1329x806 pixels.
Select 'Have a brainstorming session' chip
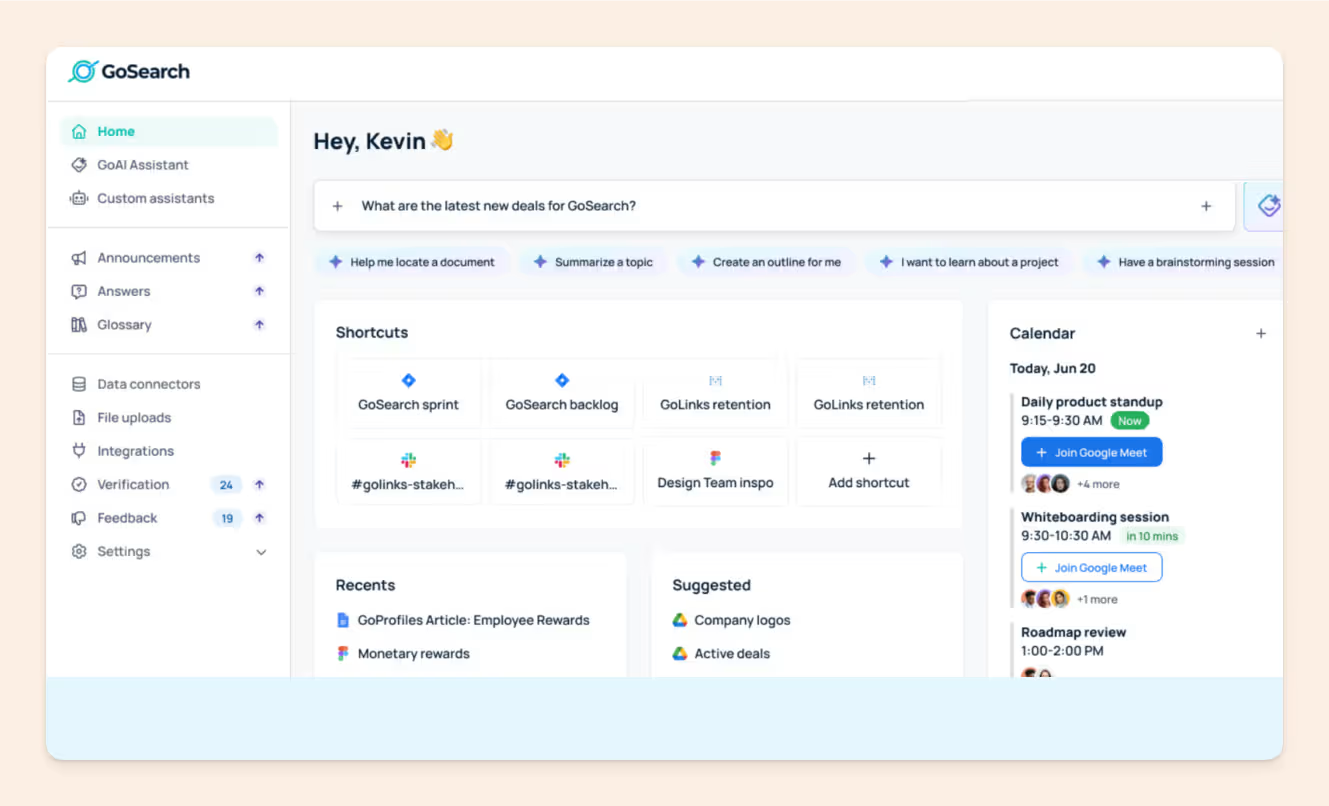[1185, 262]
